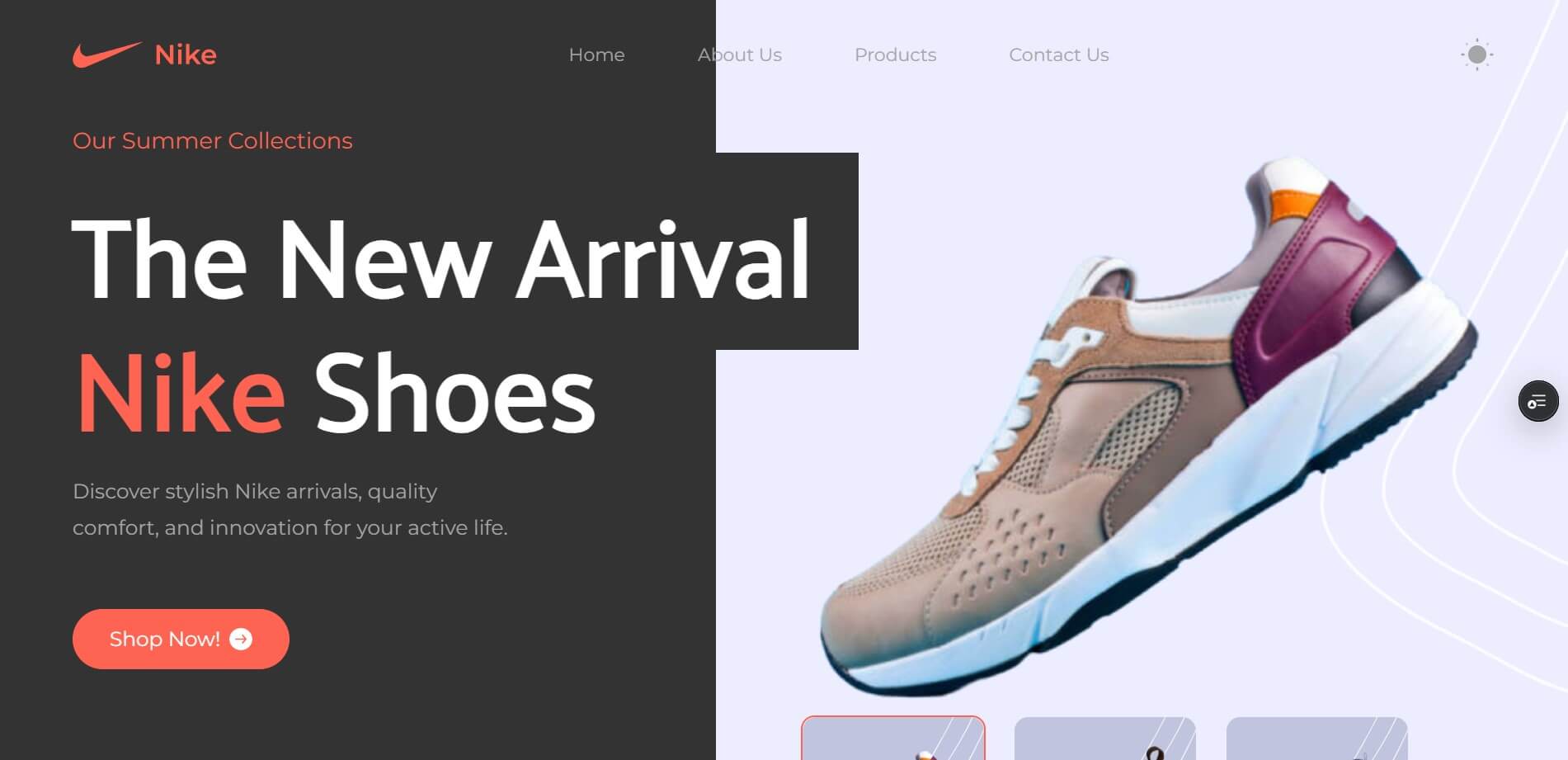Select the third shoe thumbnail
The image size is (1568, 760).
[x=1317, y=739]
